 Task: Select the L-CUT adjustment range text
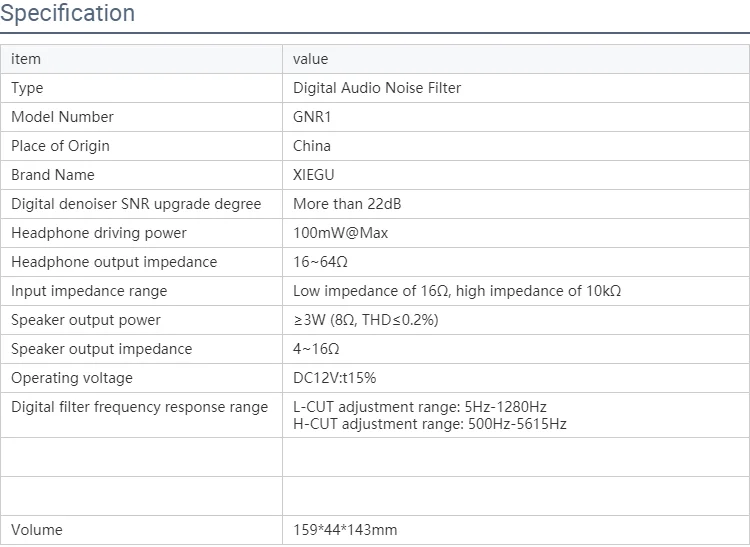coord(419,407)
